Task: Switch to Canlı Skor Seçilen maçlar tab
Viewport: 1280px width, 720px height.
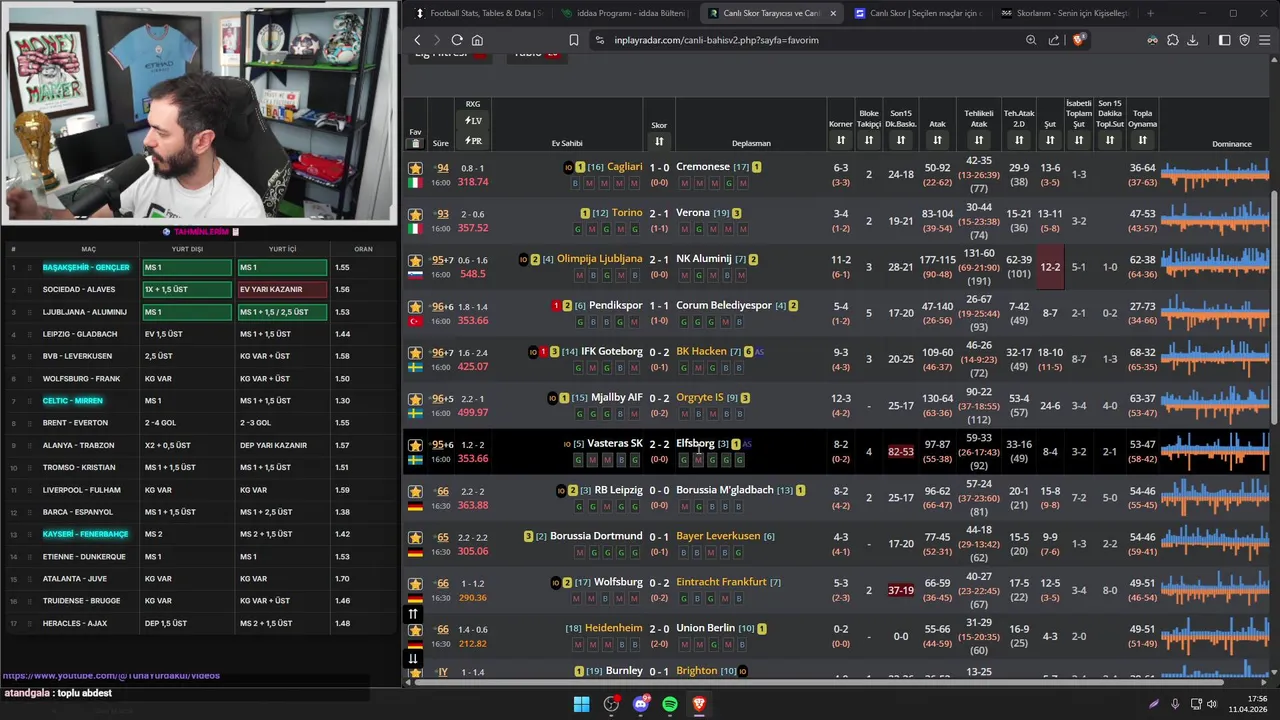Action: (x=917, y=13)
